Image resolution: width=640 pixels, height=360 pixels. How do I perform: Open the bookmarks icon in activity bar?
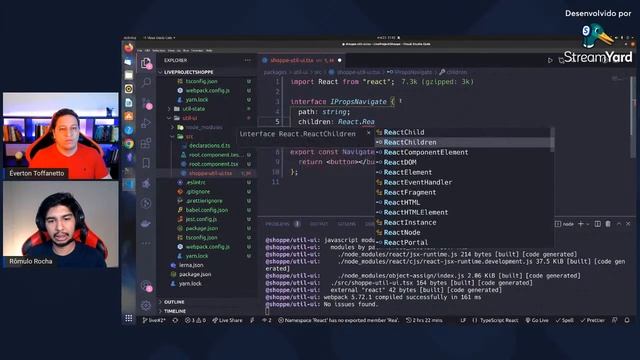pos(146,163)
